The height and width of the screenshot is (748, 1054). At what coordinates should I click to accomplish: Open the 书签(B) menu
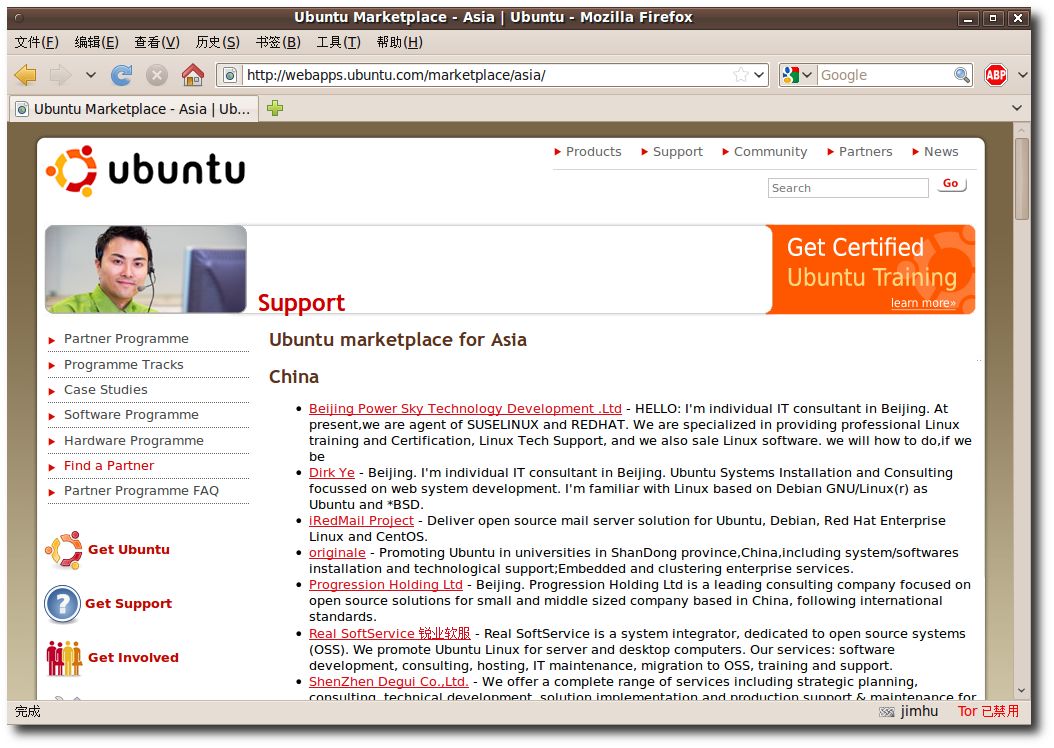(278, 42)
